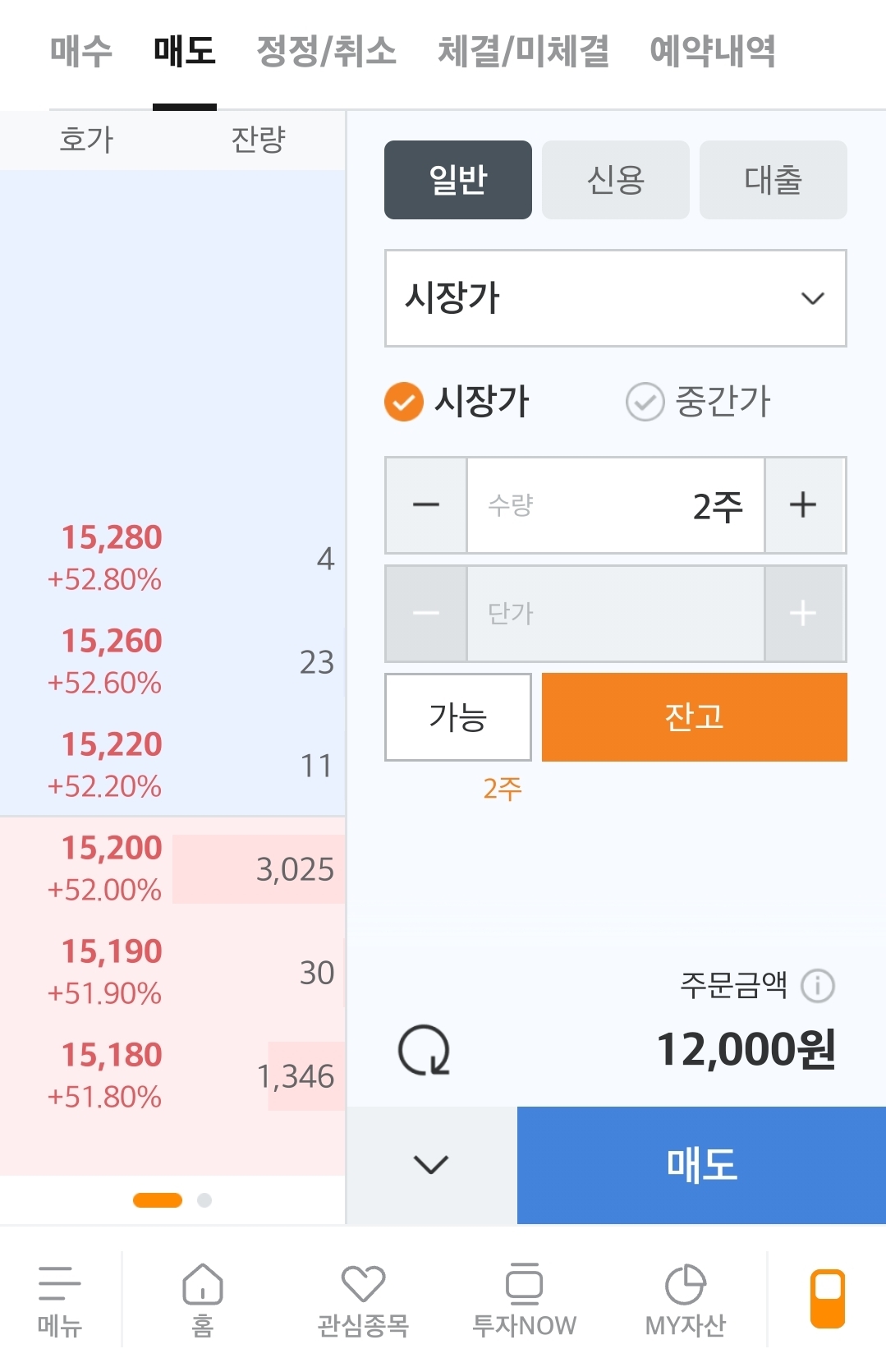Tap the orange device icon at bottom right
Viewport: 886px width, 1372px height.
coord(827,1298)
